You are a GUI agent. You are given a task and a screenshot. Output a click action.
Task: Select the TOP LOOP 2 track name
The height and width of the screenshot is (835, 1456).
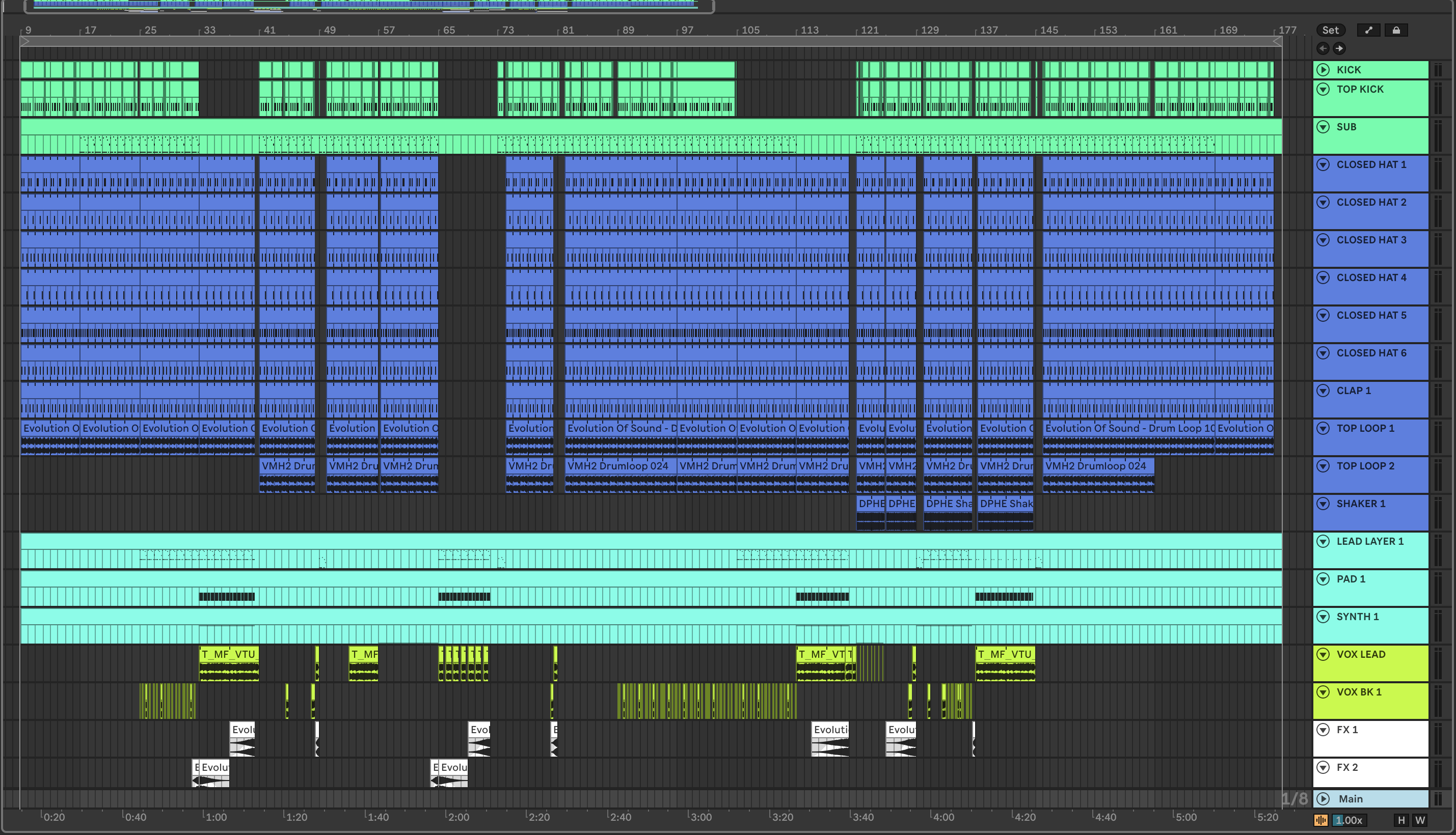[1365, 466]
